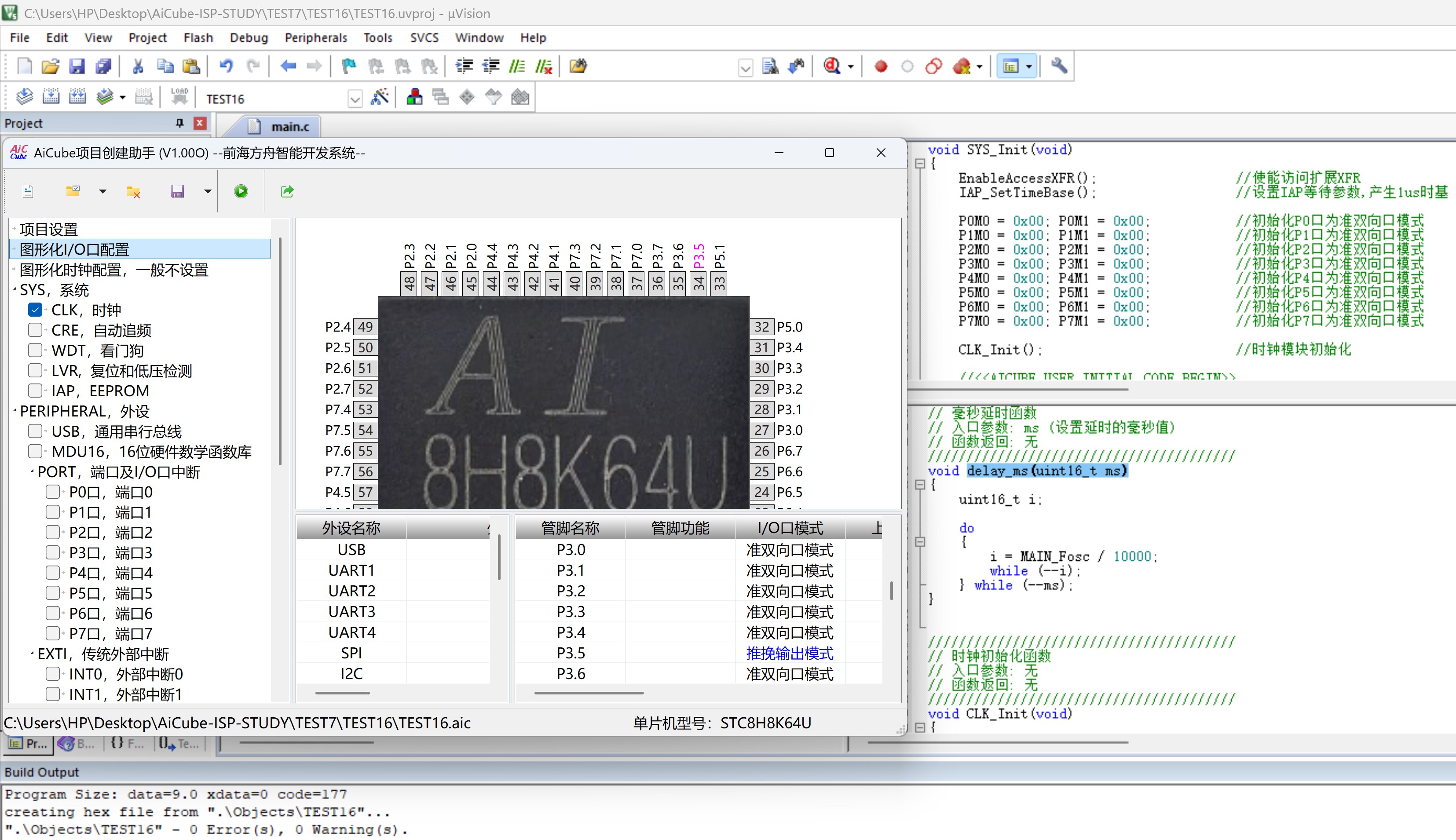
Task: Click the Save All icon in µVision toolbar
Action: coord(103,66)
